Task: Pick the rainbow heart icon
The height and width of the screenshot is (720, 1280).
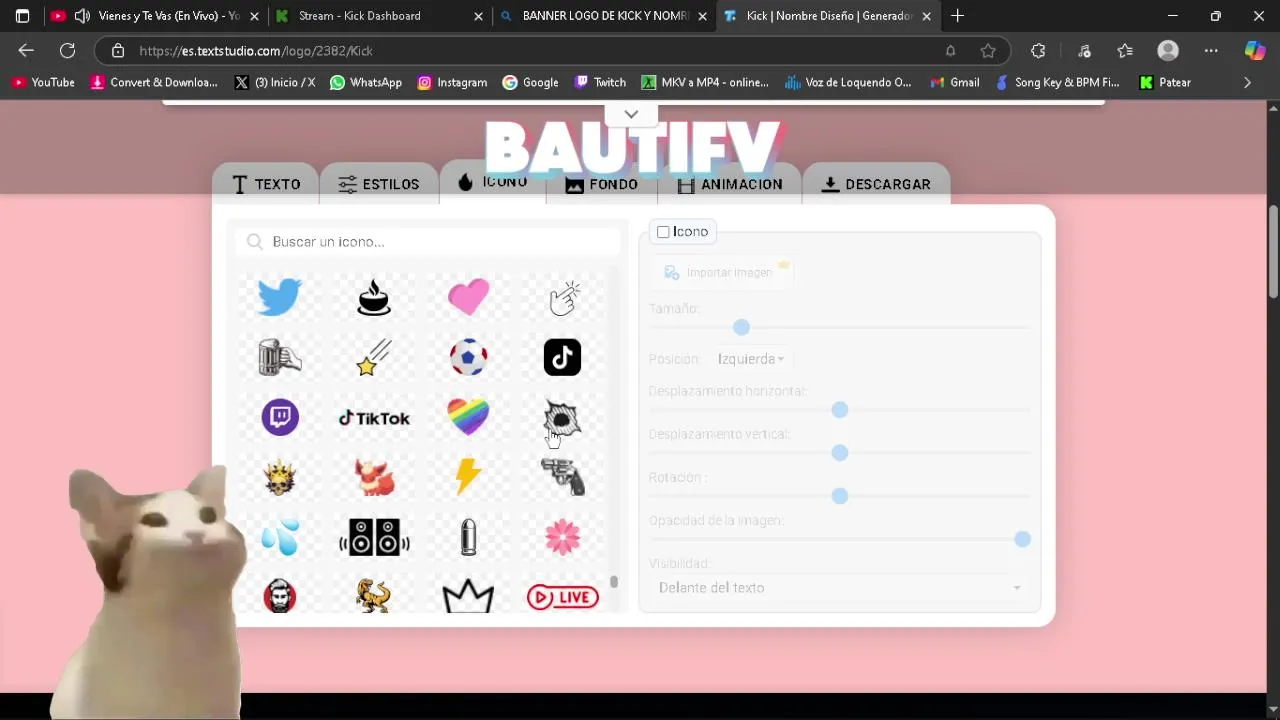Action: tap(468, 417)
